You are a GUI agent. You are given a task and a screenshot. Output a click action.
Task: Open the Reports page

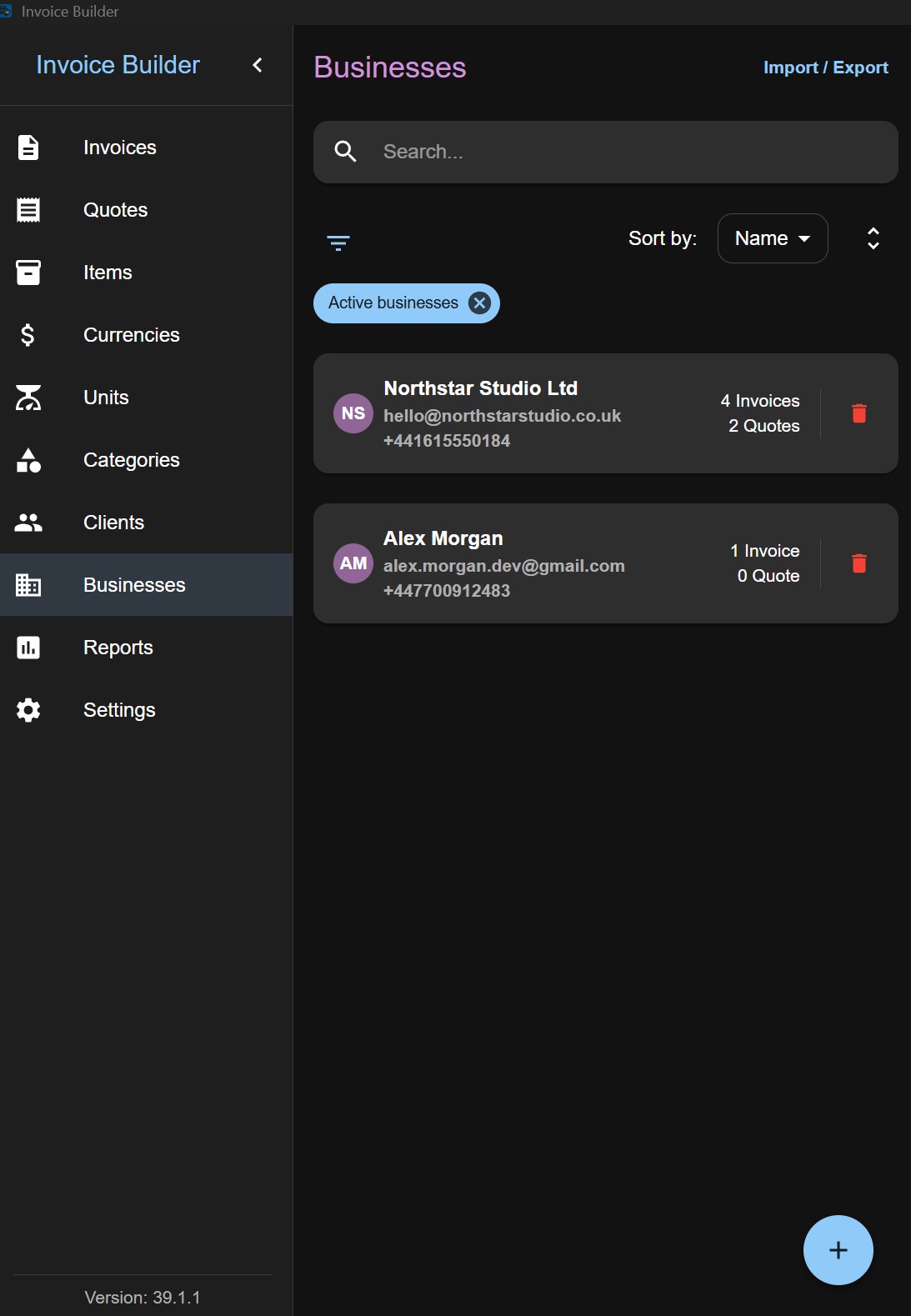tap(146, 648)
